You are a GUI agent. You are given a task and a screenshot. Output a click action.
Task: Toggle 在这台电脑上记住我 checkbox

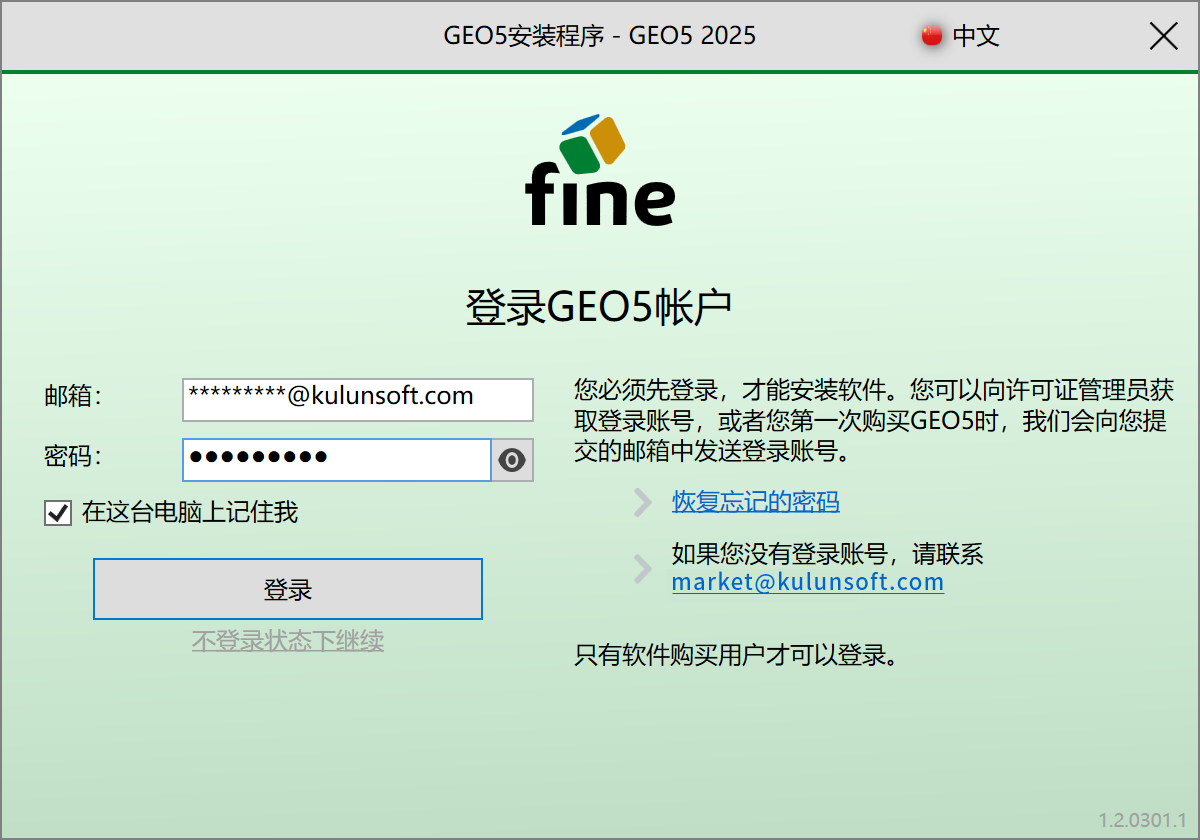coord(58,513)
